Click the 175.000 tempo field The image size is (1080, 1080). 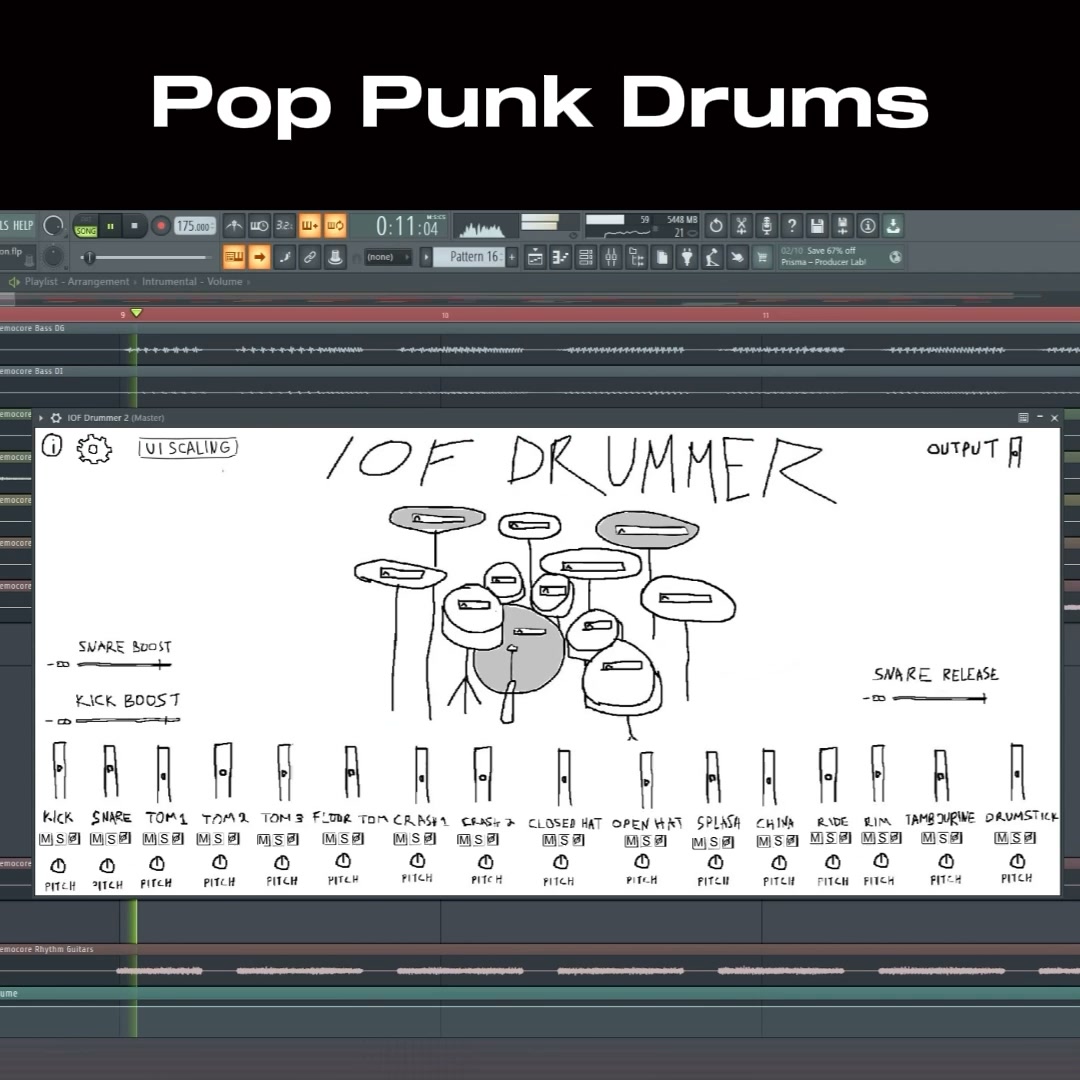tap(194, 226)
